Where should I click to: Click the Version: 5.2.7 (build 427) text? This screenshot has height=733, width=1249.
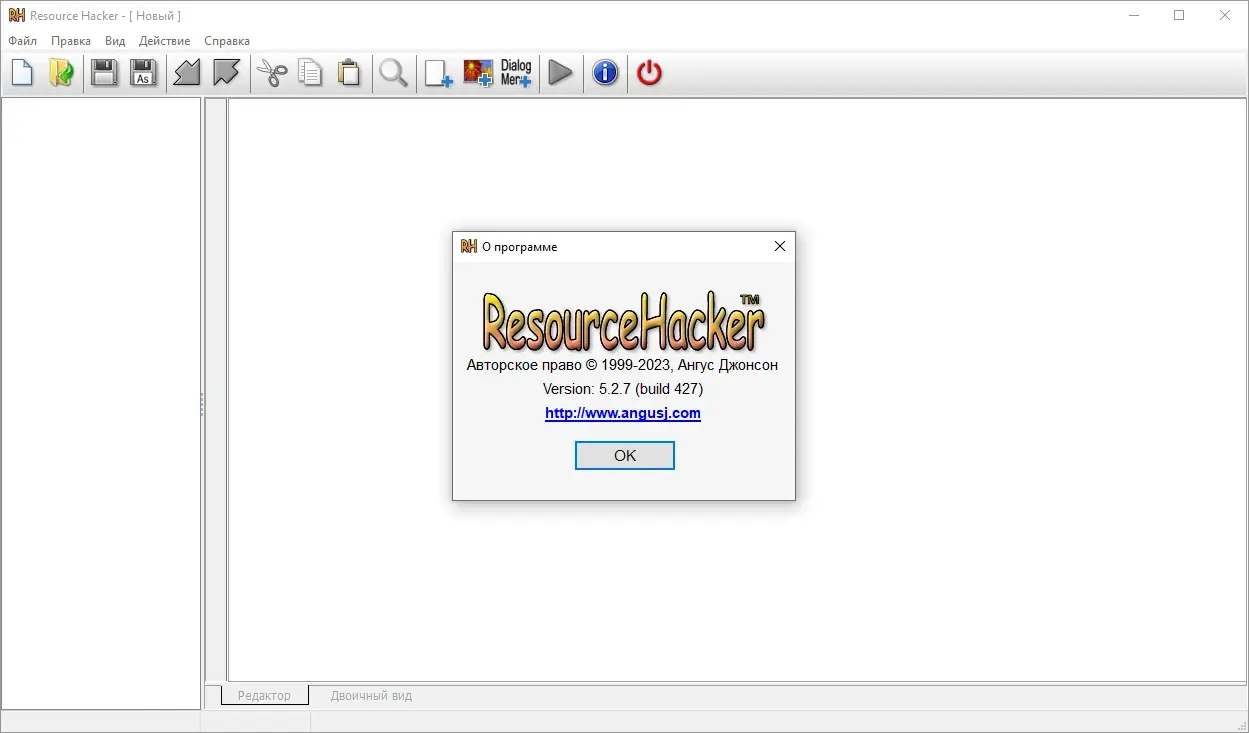pos(623,389)
